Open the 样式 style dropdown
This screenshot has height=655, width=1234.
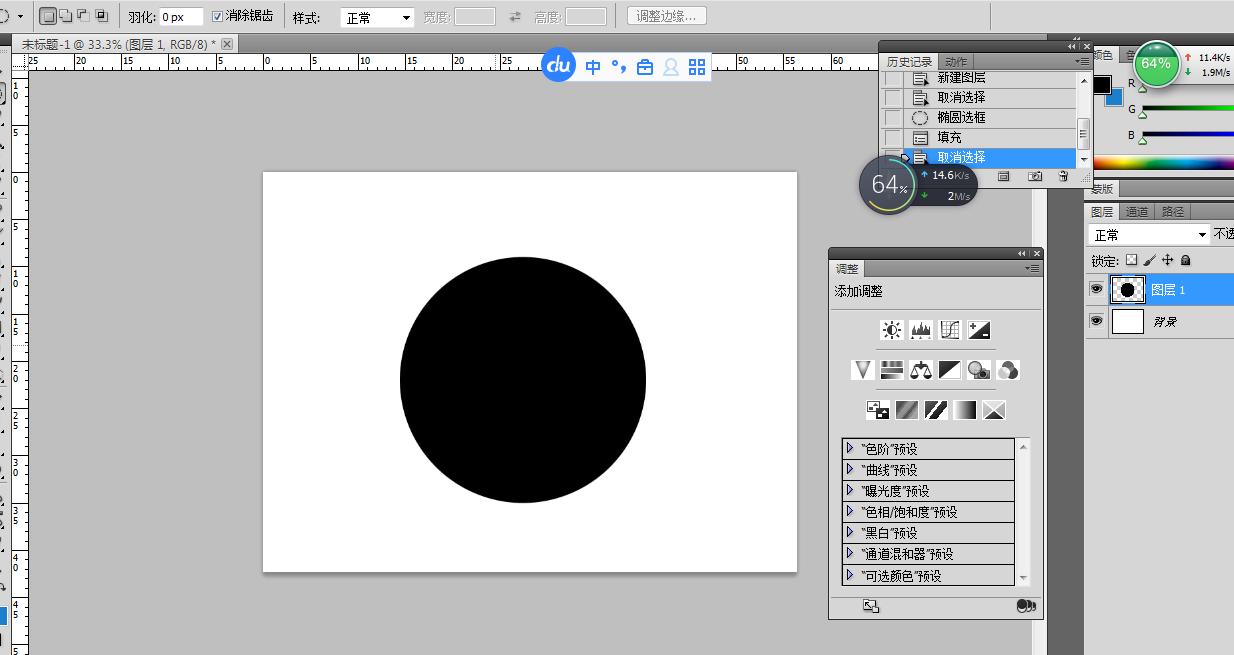click(377, 18)
